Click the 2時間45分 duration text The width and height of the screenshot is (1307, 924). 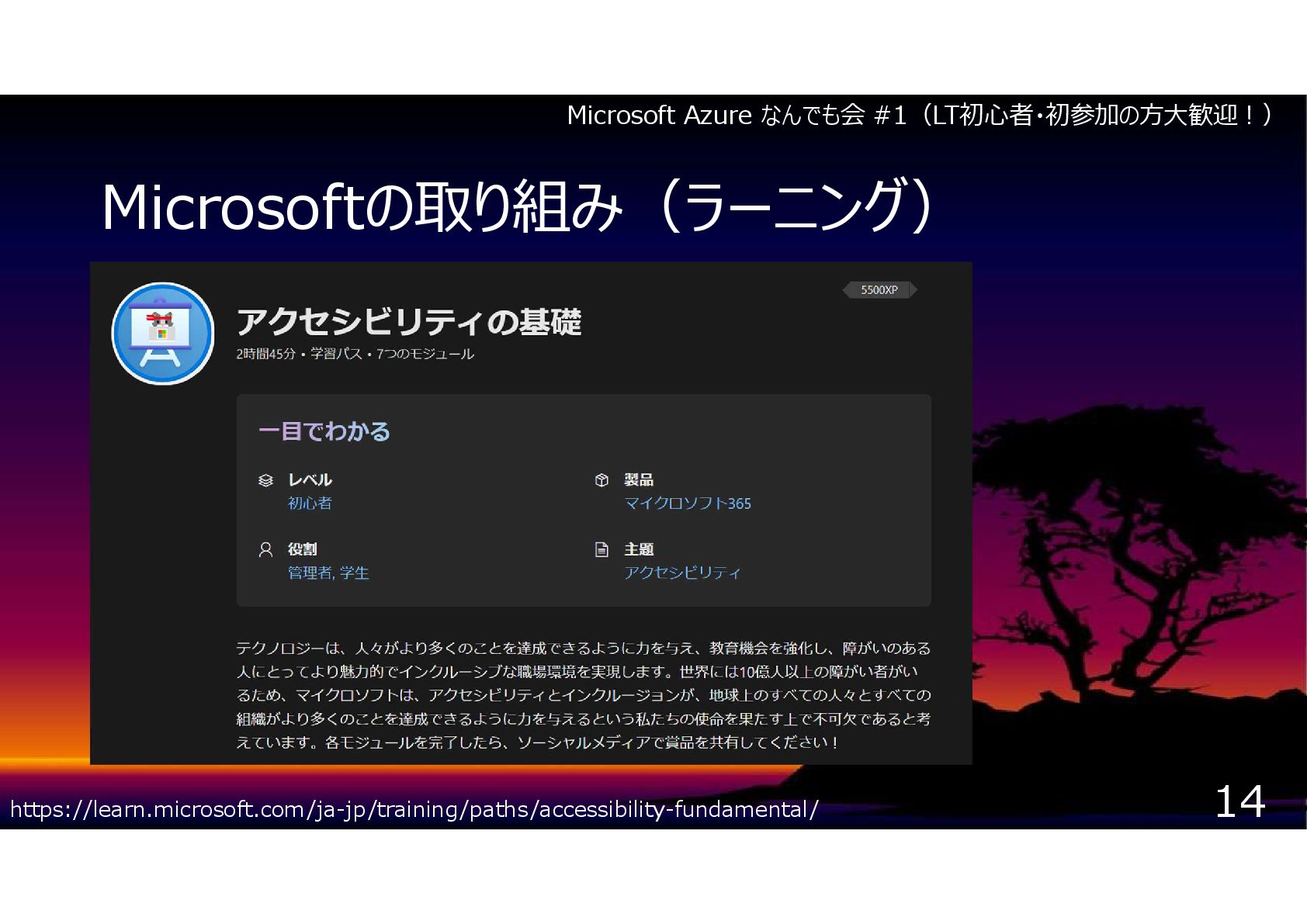(266, 354)
